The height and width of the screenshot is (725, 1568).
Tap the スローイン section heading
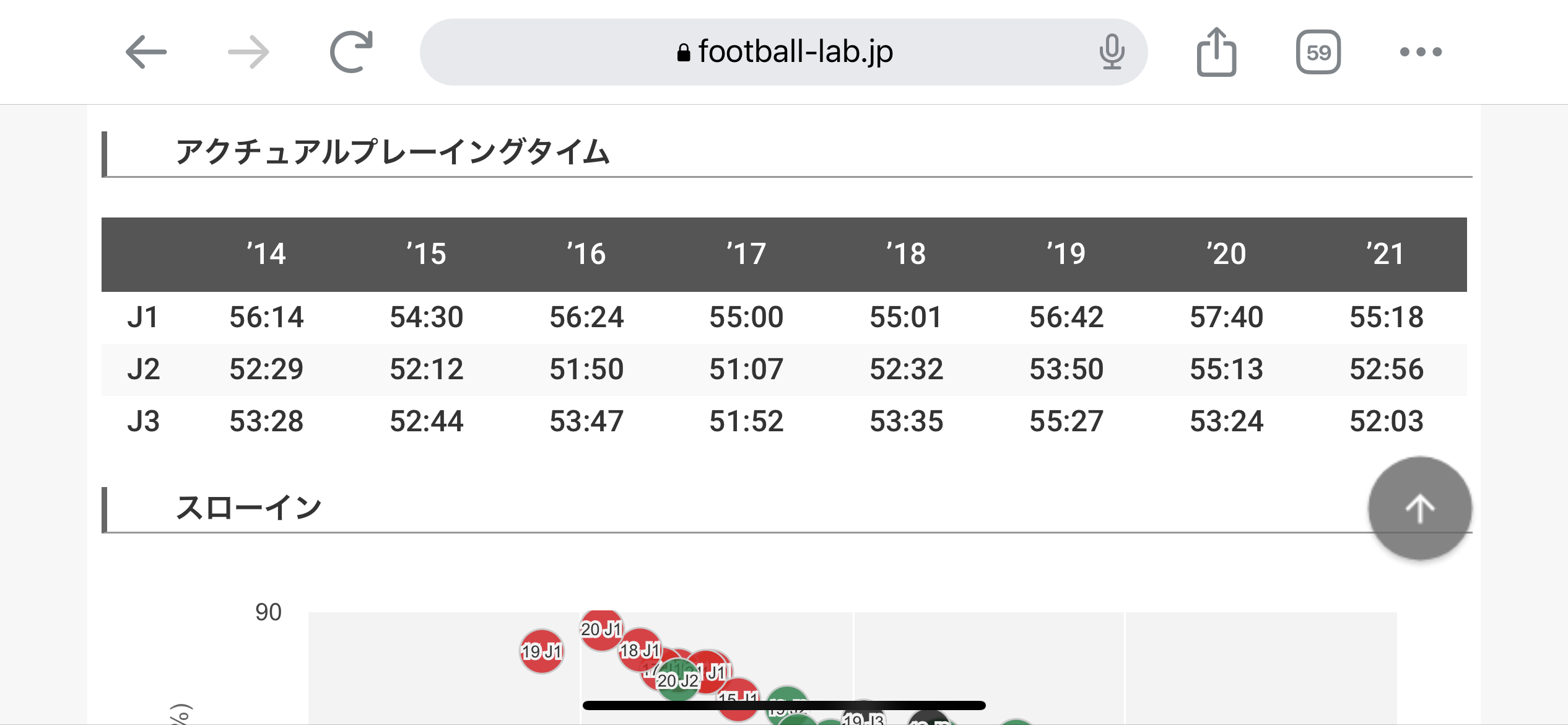[249, 509]
